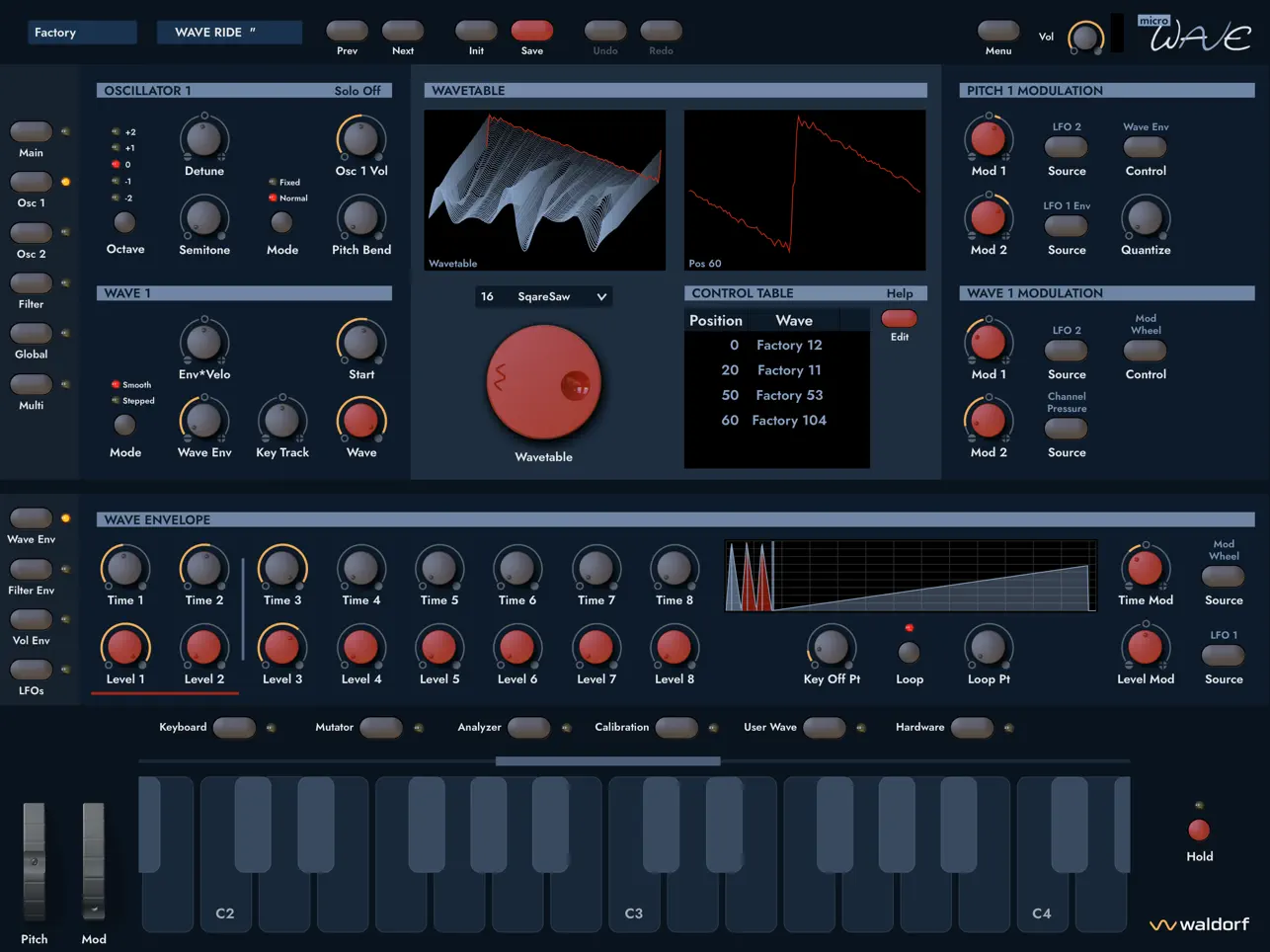
Task: Open the SqareSaw wavetable dropdown
Action: [x=544, y=296]
